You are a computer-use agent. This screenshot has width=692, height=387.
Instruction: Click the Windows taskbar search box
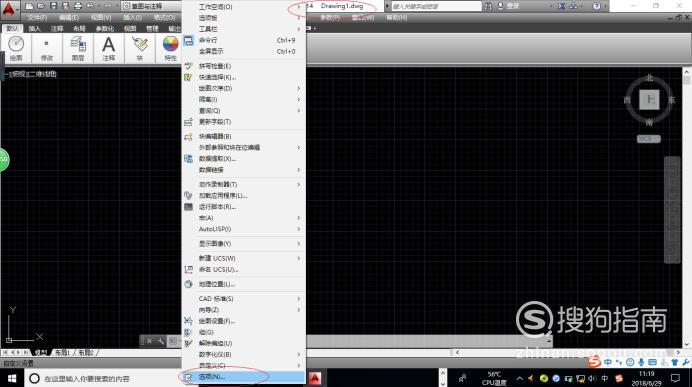point(102,379)
